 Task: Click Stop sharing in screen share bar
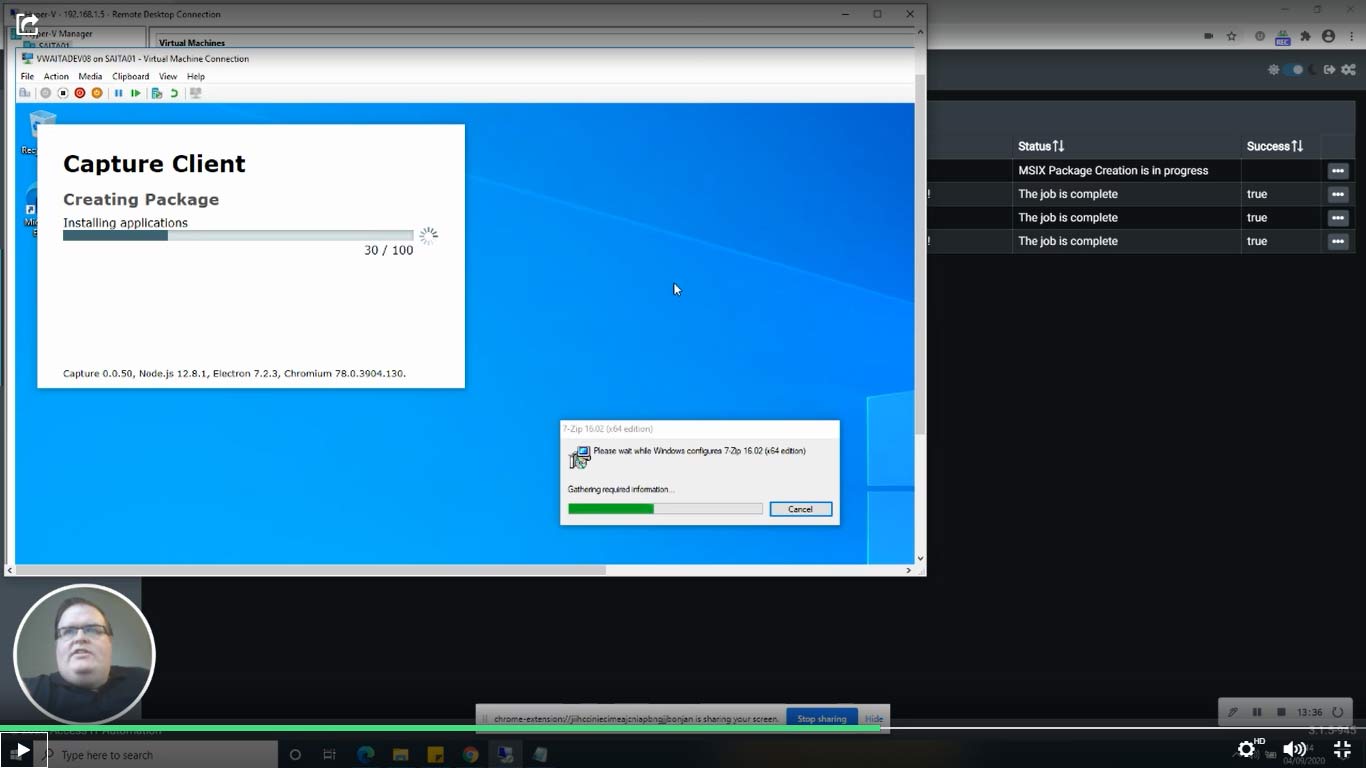821,718
